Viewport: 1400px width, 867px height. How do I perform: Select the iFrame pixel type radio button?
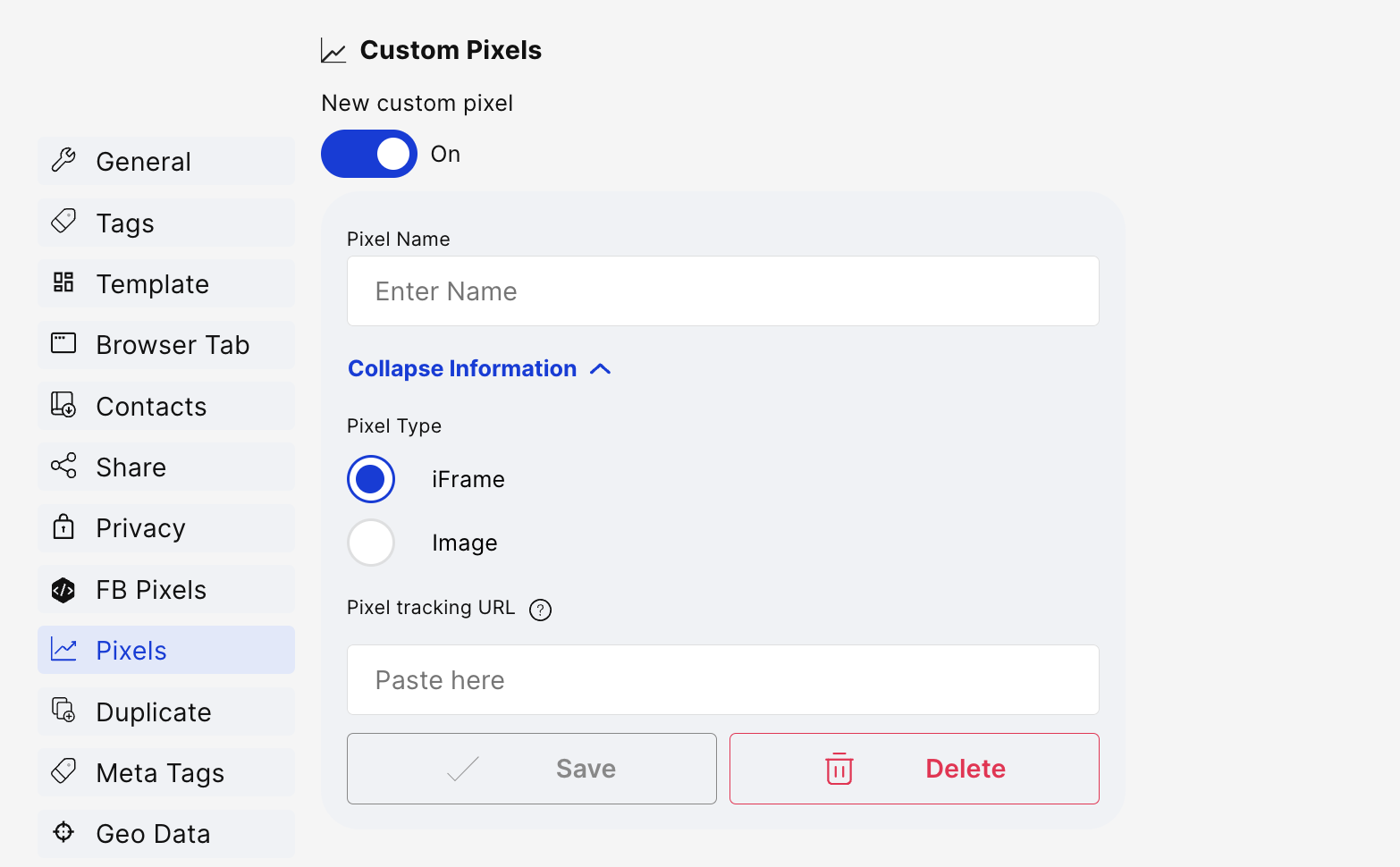[x=371, y=479]
